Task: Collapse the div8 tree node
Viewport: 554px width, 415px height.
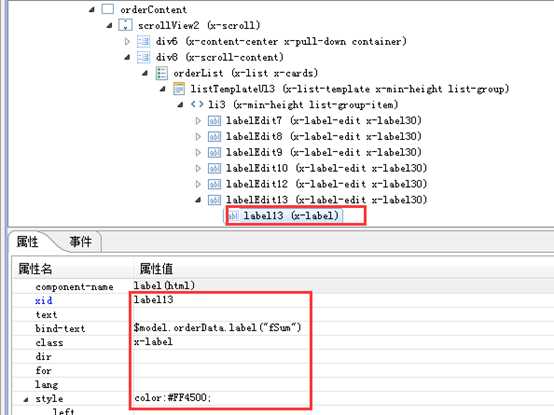Action: [128, 57]
